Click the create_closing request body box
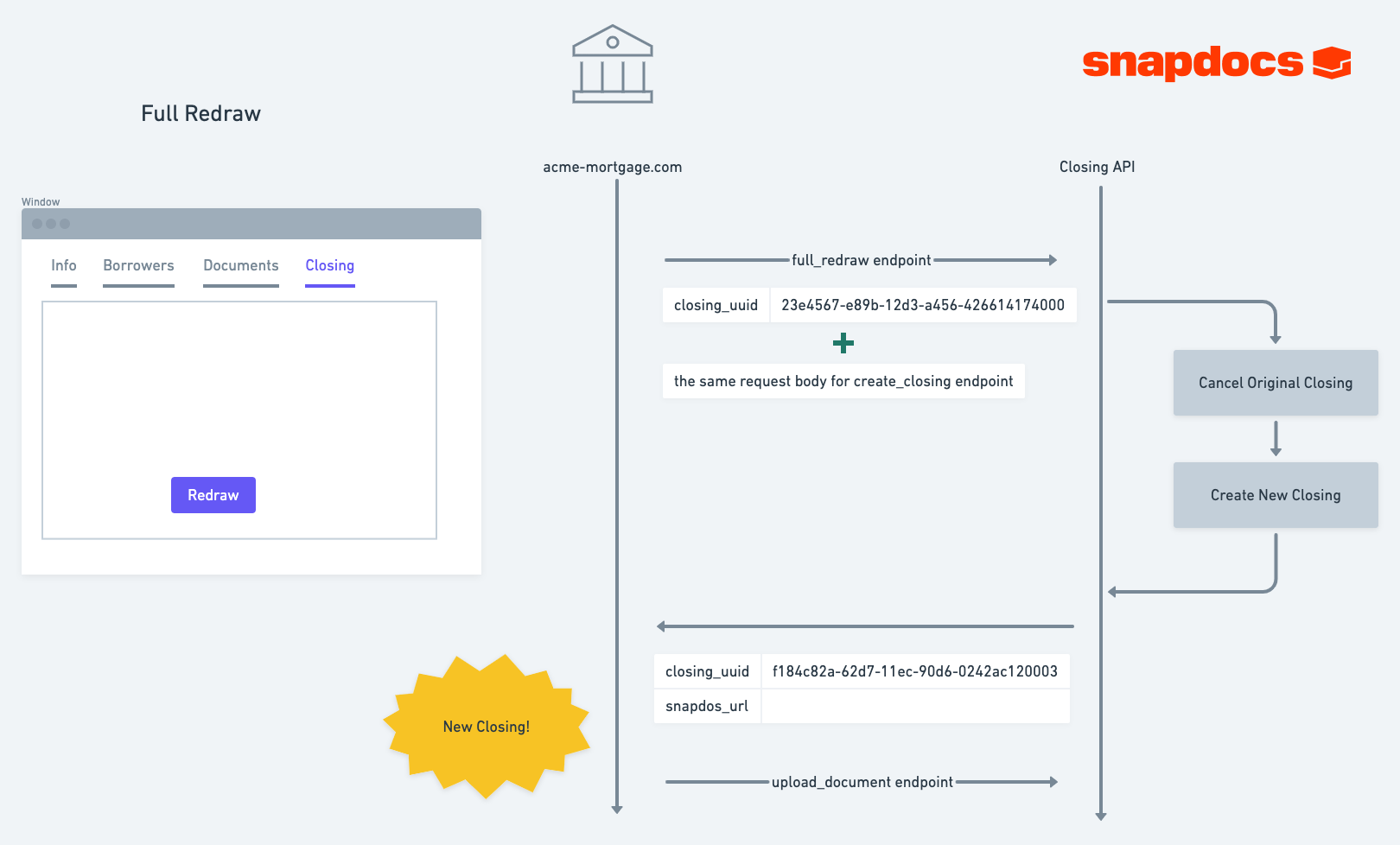1400x845 pixels. (843, 381)
